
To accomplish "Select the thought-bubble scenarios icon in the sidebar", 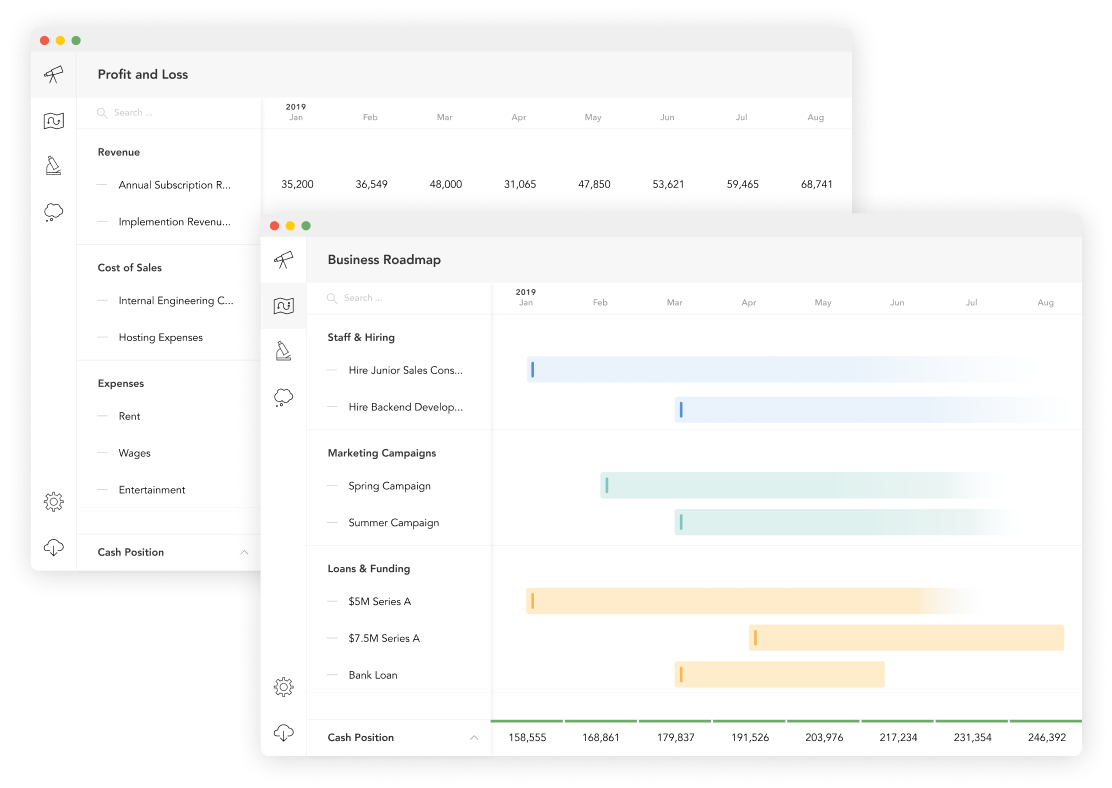I will (x=283, y=397).
